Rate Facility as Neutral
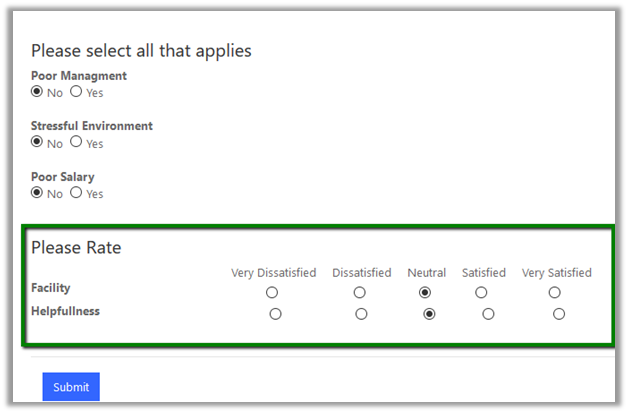Image resolution: width=628 pixels, height=413 pixels. point(425,293)
